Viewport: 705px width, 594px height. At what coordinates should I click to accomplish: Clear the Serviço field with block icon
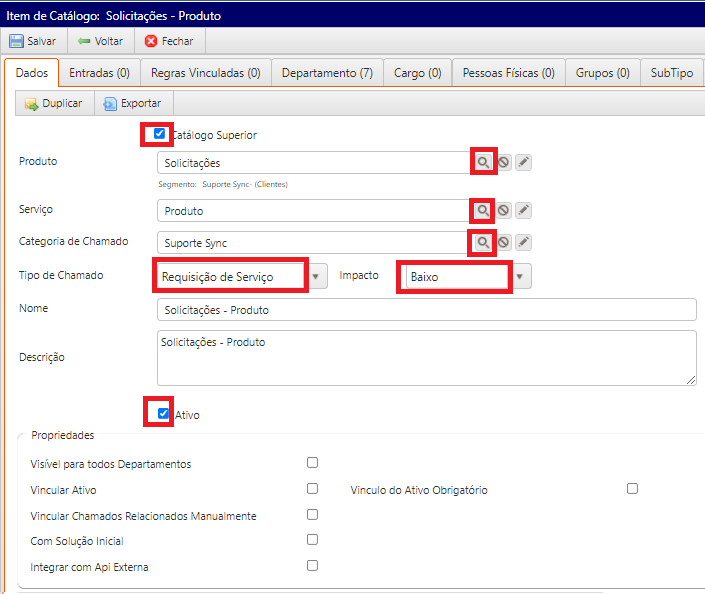pyautogui.click(x=504, y=210)
